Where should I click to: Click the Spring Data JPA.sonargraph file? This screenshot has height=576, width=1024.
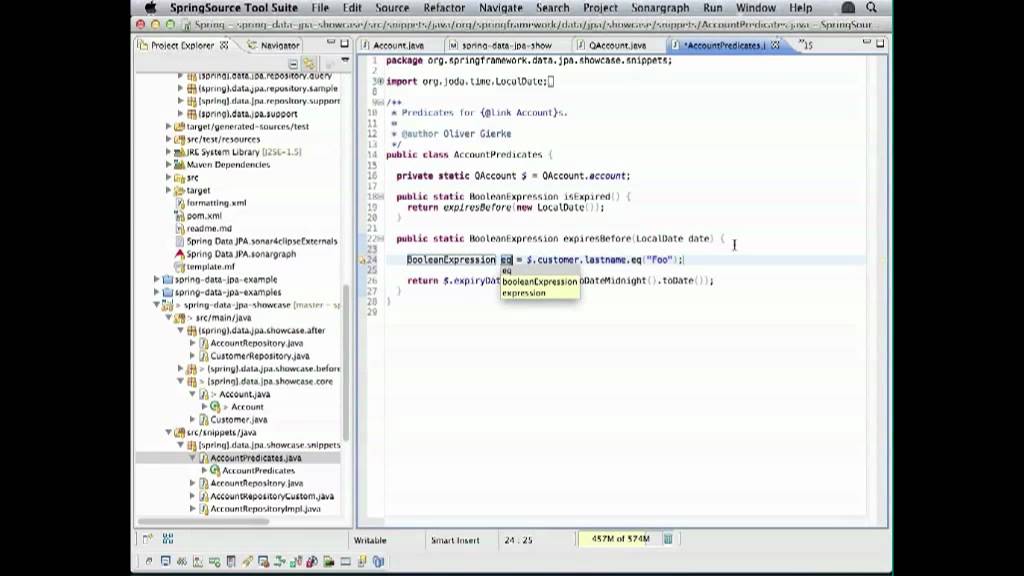[241, 254]
